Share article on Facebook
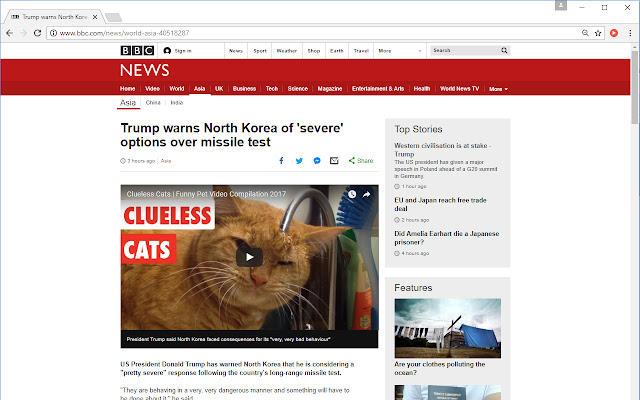The image size is (640, 400). (281, 161)
